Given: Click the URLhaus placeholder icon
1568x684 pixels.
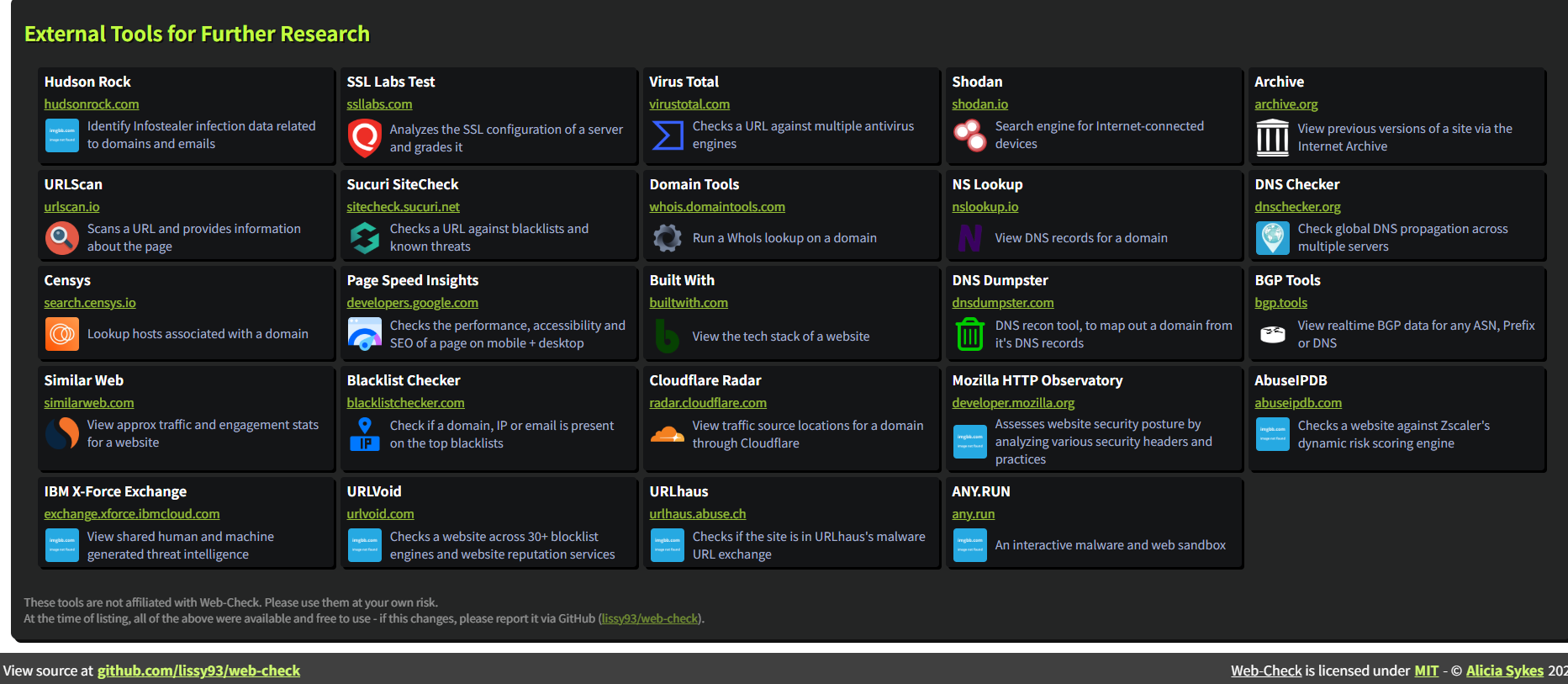Looking at the screenshot, I should [668, 545].
